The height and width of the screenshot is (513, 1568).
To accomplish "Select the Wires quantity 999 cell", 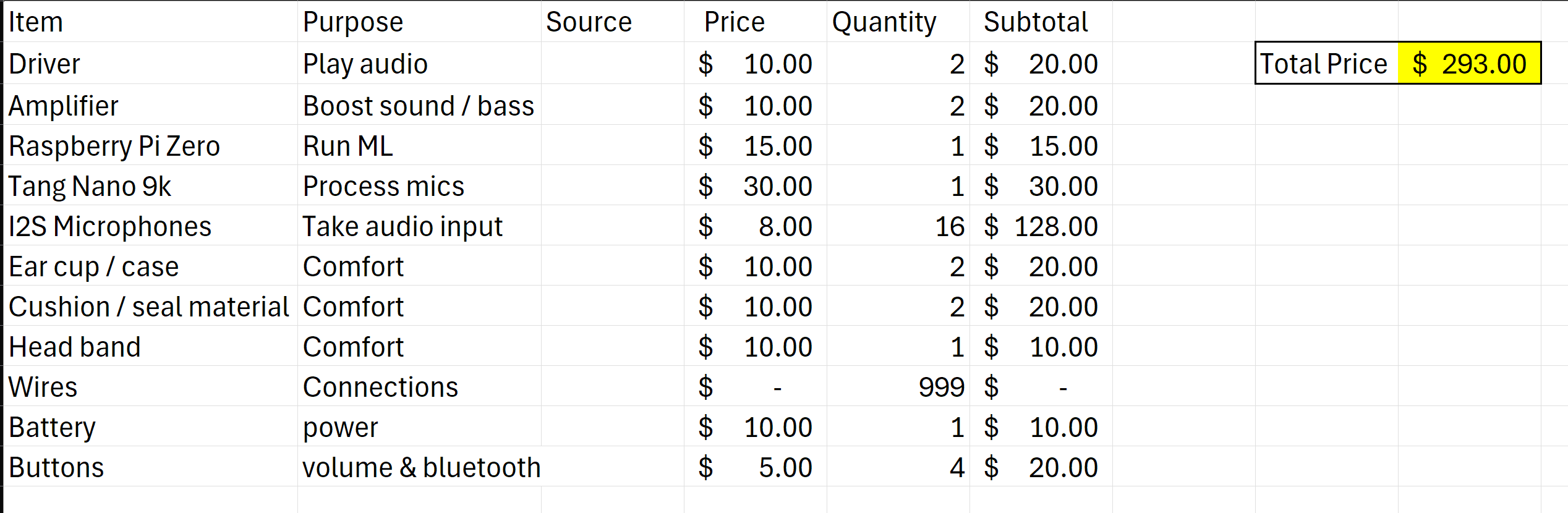I will pyautogui.click(x=898, y=388).
